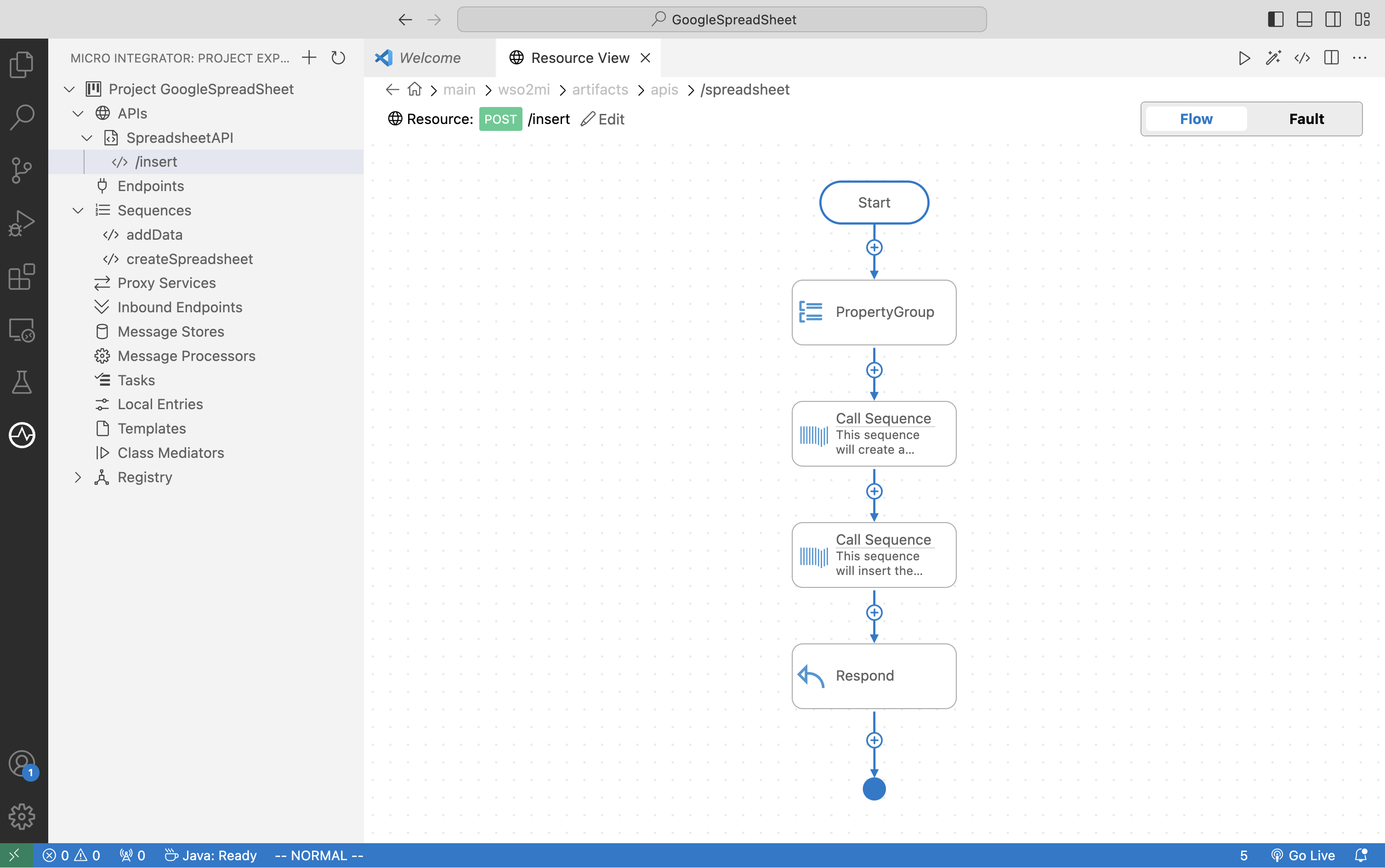Switch to Fault view

pos(1306,119)
